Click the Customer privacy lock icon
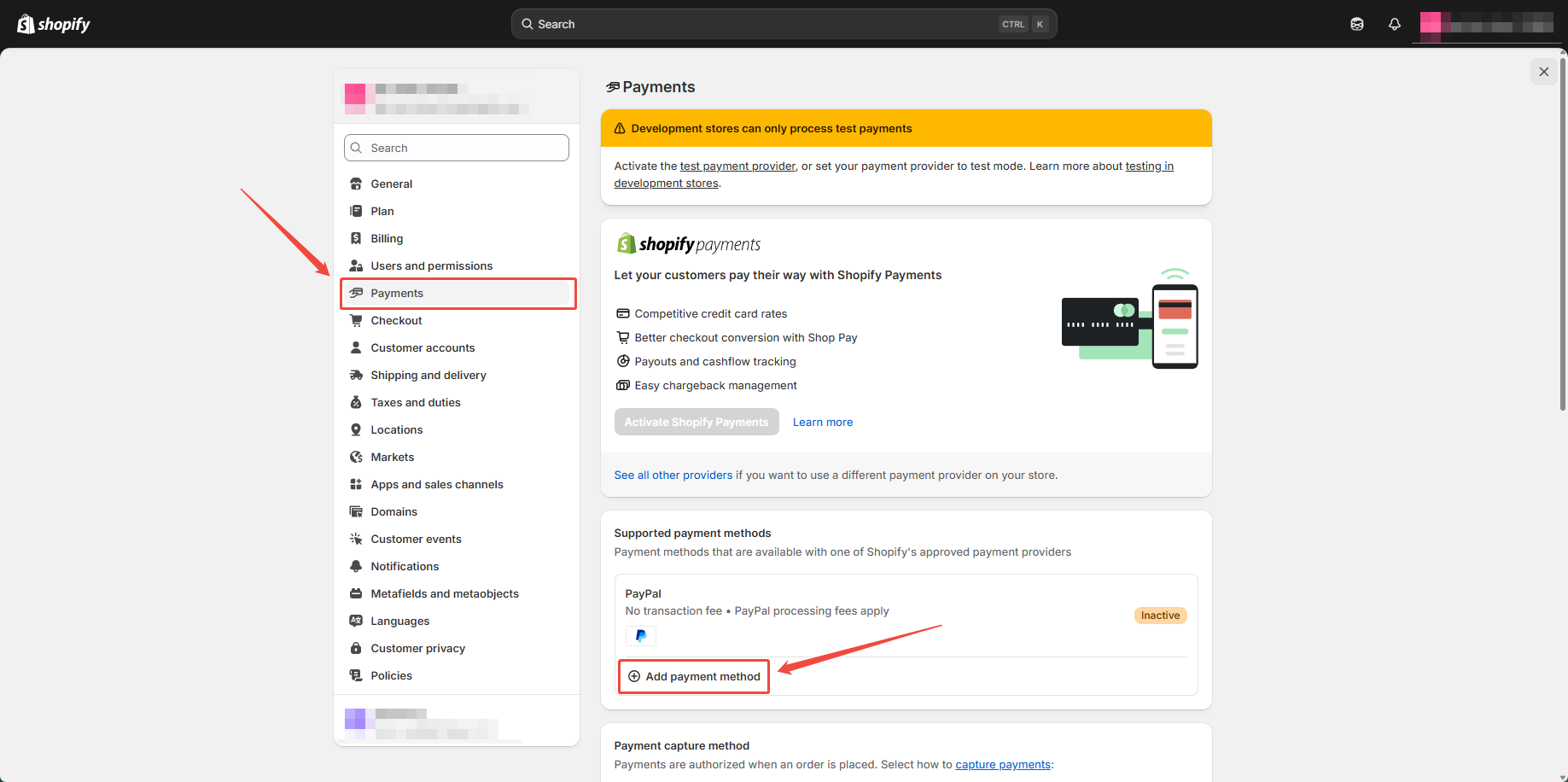The image size is (1568, 782). pyautogui.click(x=356, y=648)
